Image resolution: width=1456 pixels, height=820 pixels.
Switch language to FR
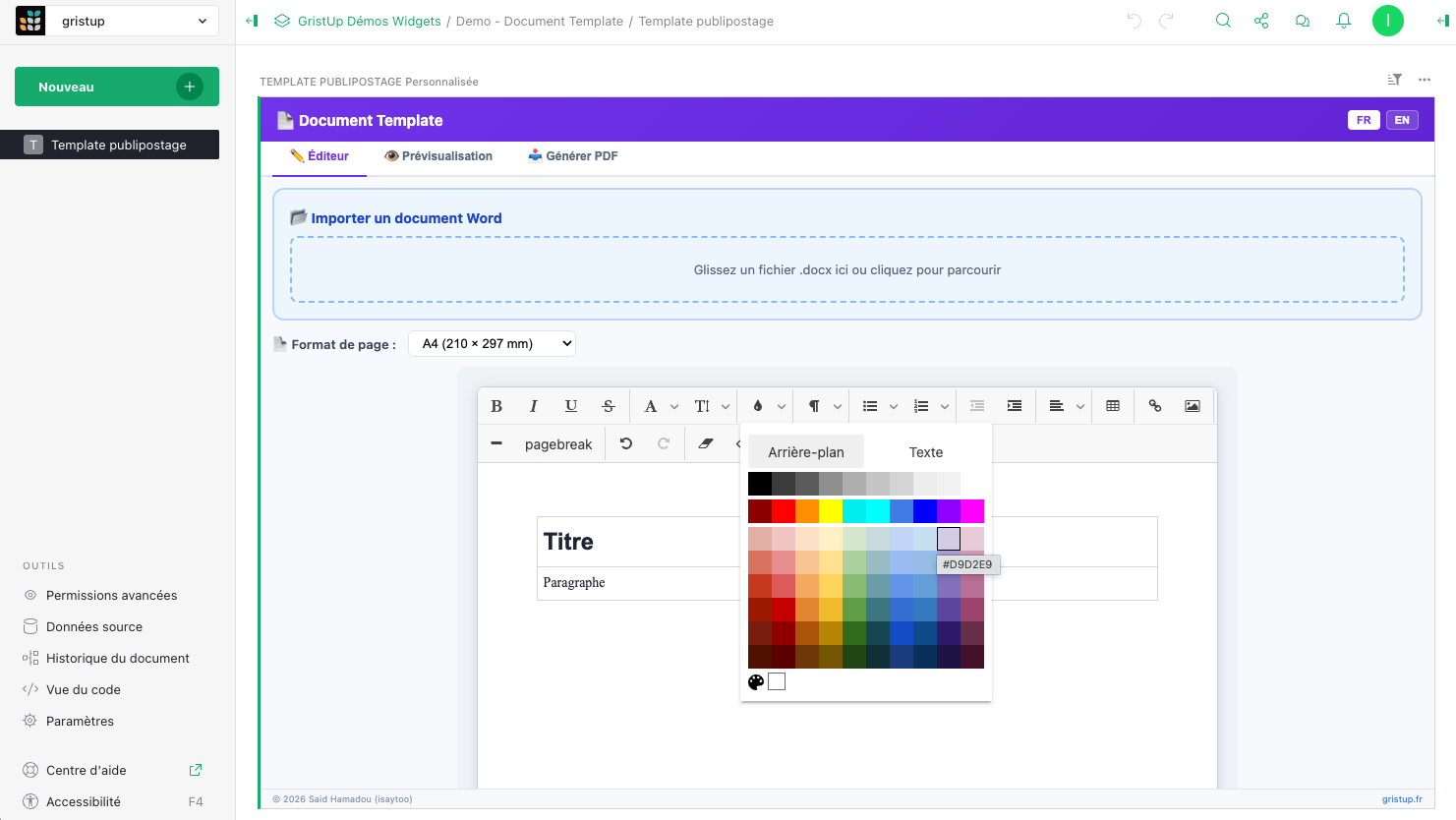(1364, 120)
